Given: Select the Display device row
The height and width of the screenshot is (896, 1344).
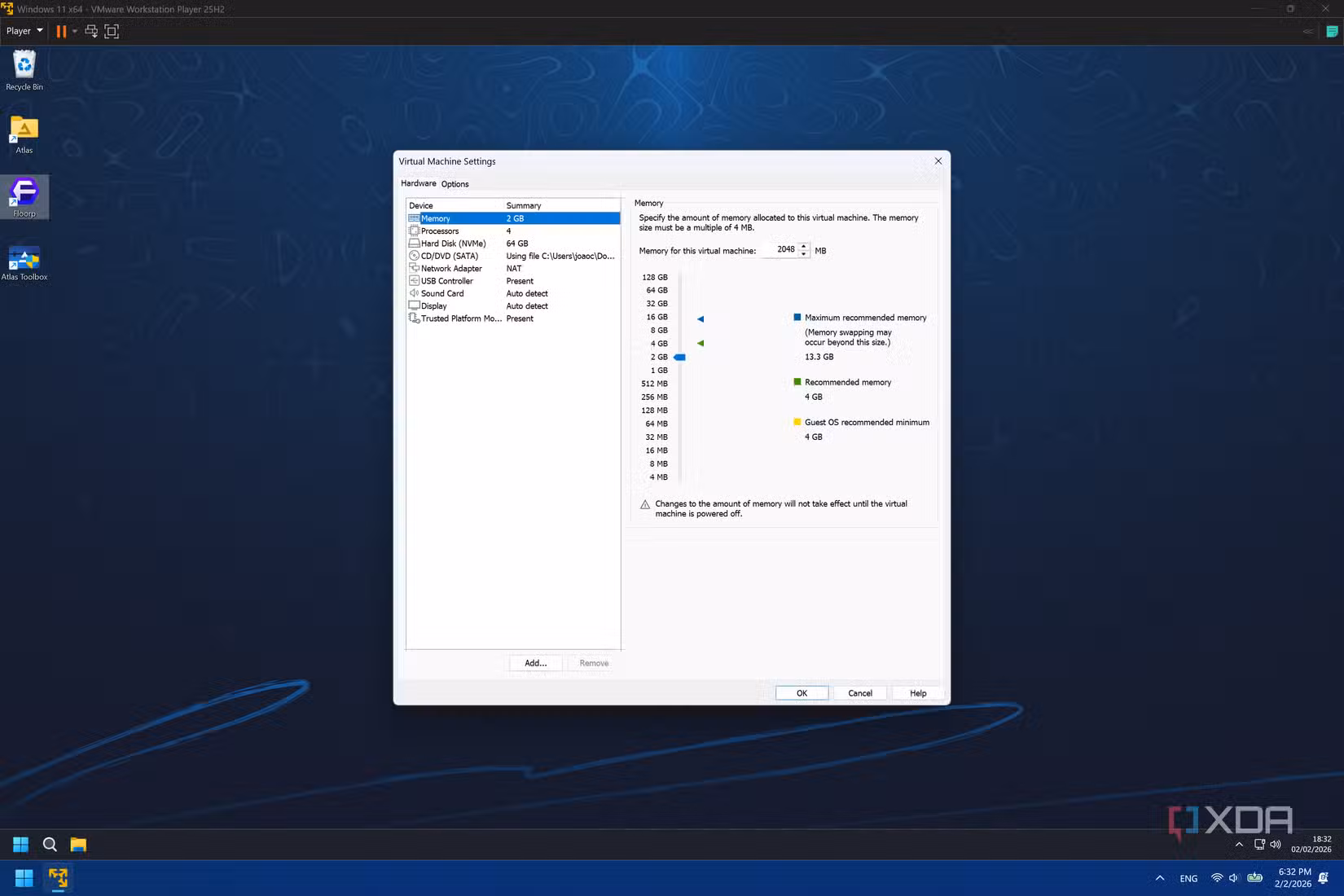Looking at the screenshot, I should click(513, 306).
